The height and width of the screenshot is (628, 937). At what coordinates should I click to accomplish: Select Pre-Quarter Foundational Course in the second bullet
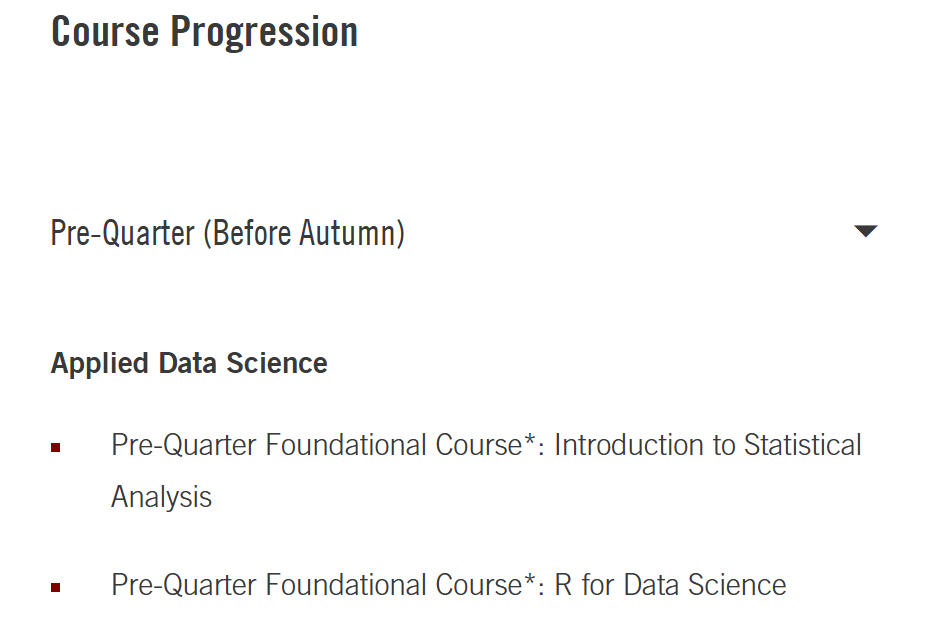[317, 585]
